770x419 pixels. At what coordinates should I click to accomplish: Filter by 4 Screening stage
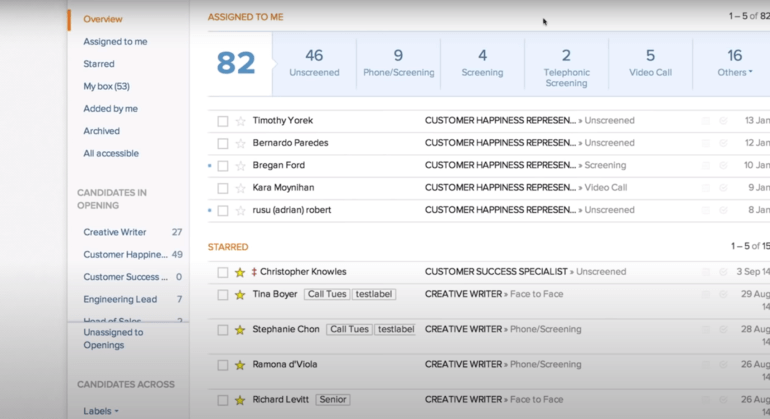(x=482, y=63)
